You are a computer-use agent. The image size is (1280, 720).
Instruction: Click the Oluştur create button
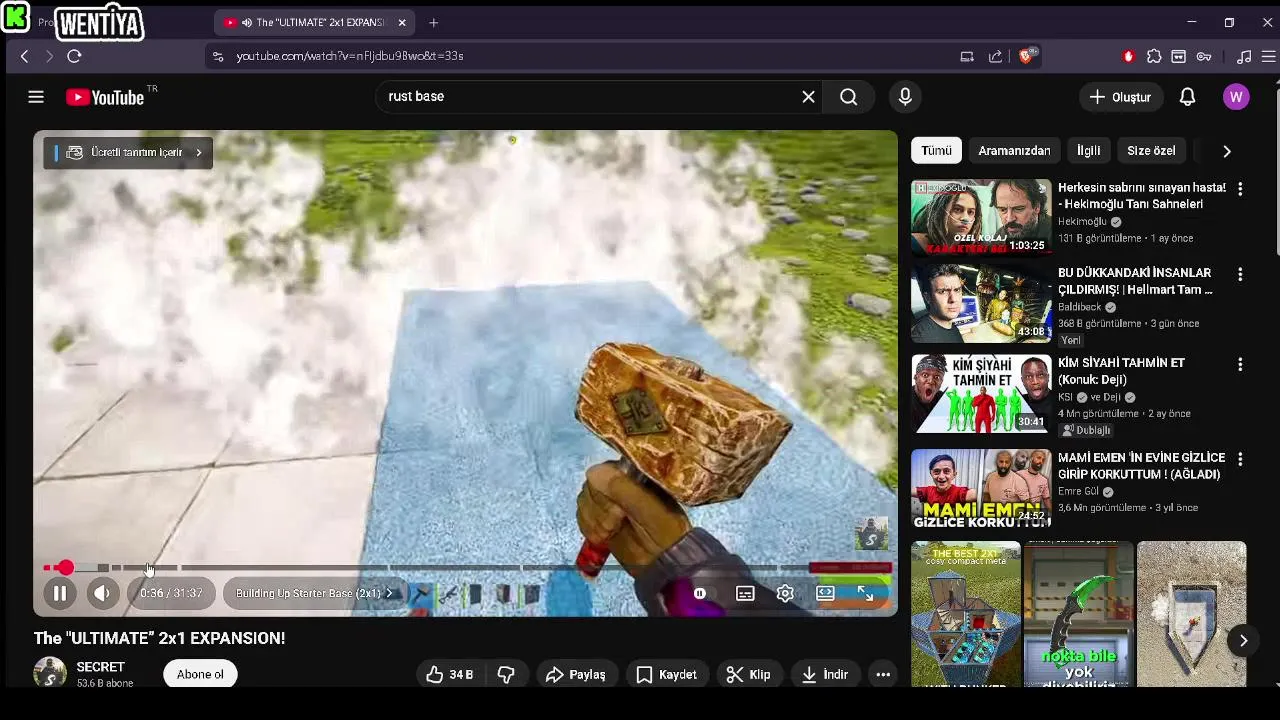point(1120,97)
